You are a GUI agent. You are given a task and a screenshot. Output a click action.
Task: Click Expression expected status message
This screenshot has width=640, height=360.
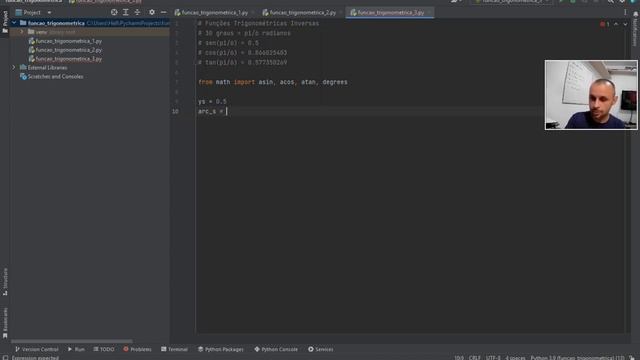click(x=36, y=358)
